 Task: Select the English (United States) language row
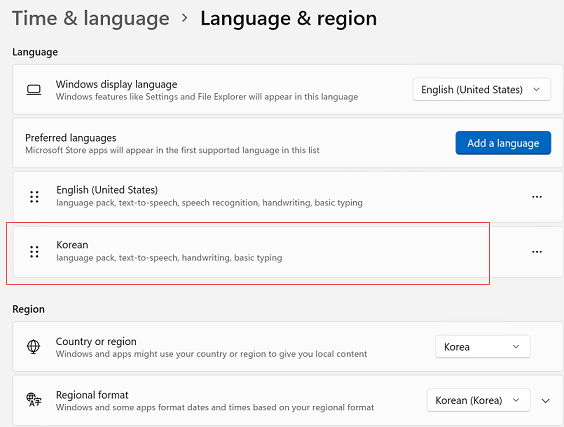point(288,197)
